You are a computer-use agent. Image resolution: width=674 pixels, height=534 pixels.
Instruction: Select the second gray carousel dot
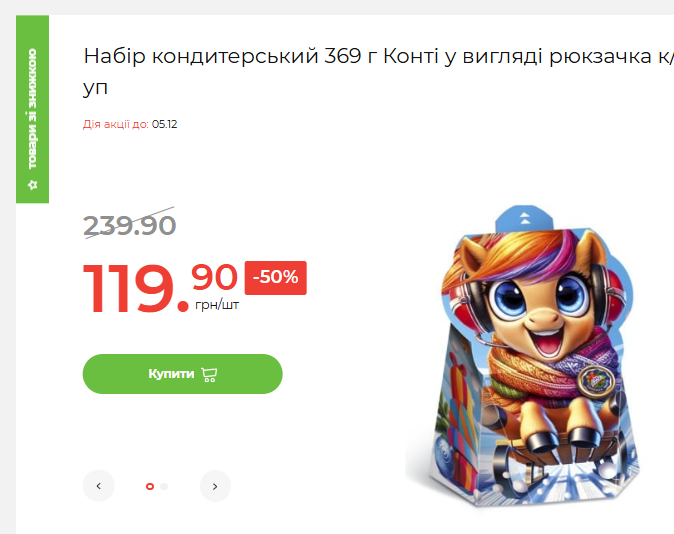tap(164, 486)
